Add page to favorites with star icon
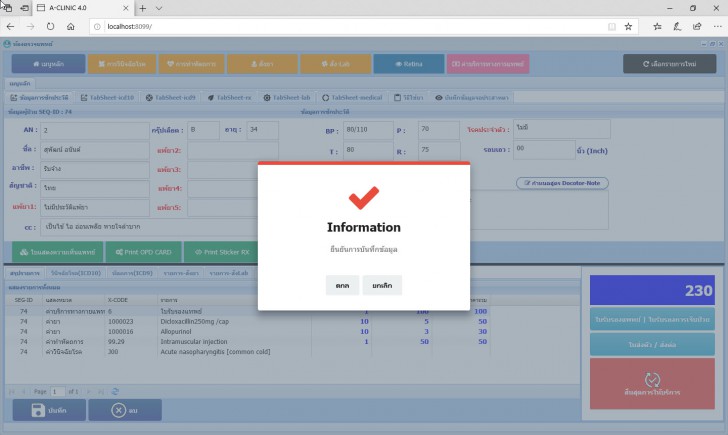 pos(628,26)
